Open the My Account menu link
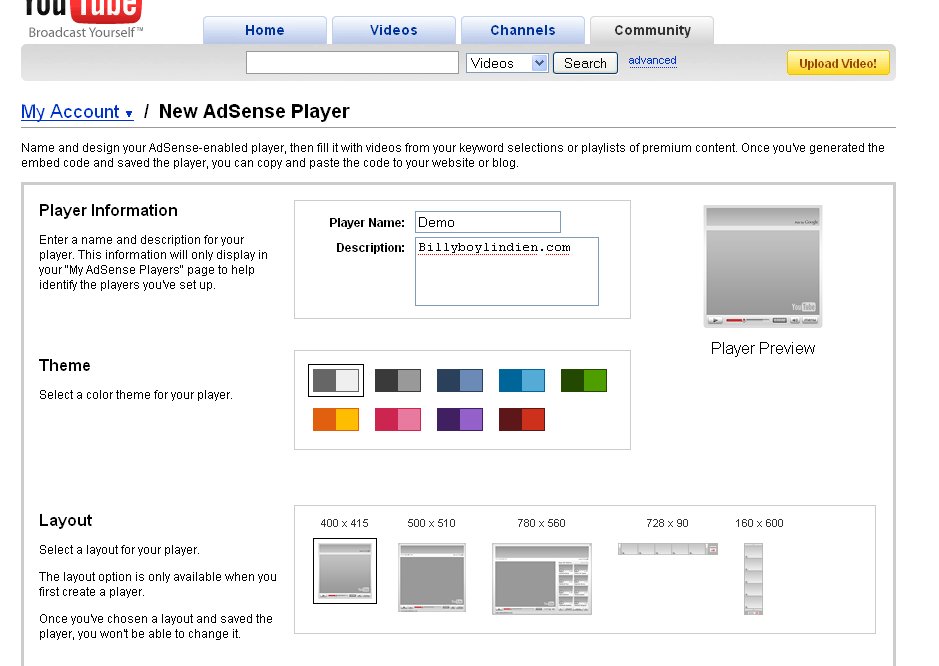This screenshot has height=666, width=939. point(77,112)
